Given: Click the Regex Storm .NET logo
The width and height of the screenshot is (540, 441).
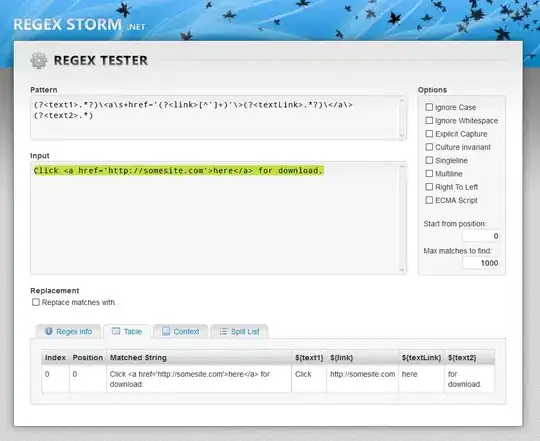Looking at the screenshot, I should [x=79, y=25].
